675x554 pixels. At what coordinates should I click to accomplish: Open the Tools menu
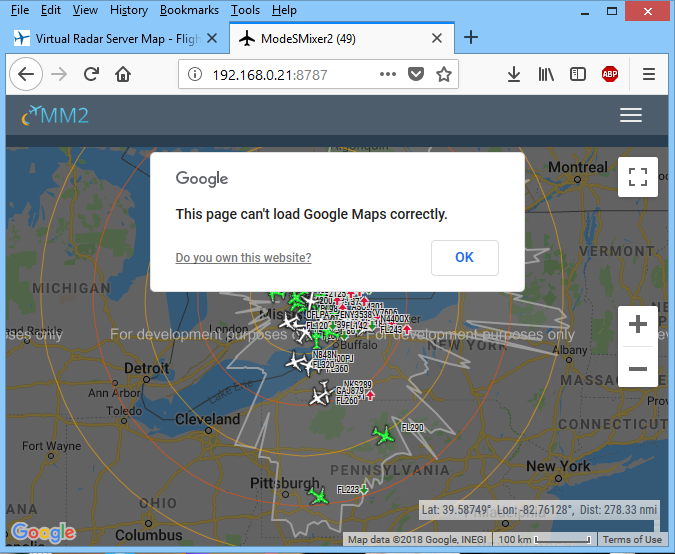pyautogui.click(x=245, y=10)
